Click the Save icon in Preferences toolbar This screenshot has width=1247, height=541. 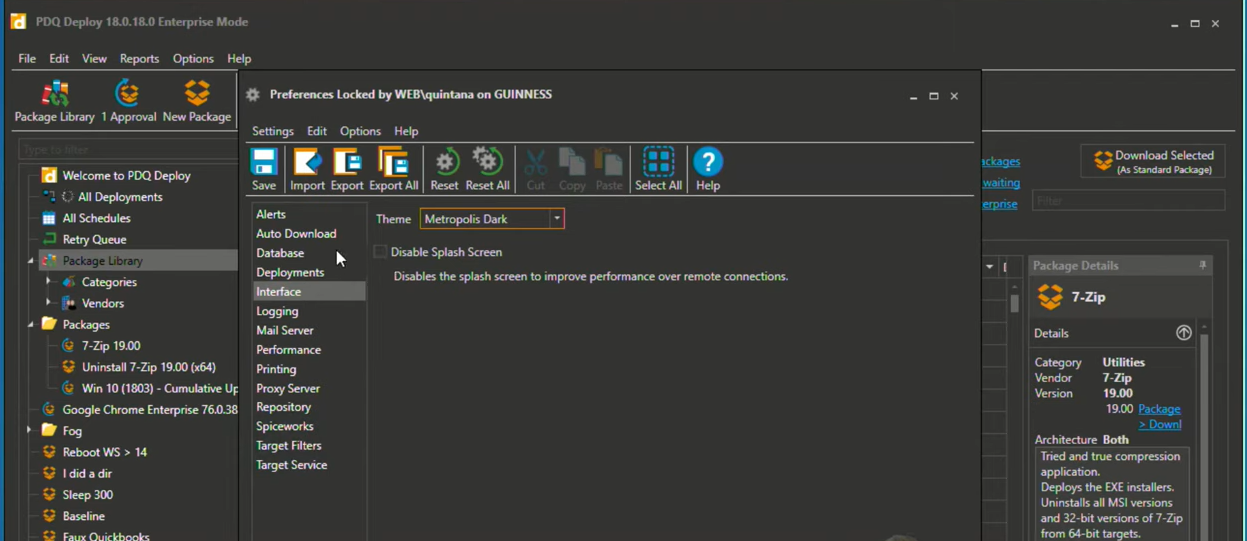(x=264, y=168)
